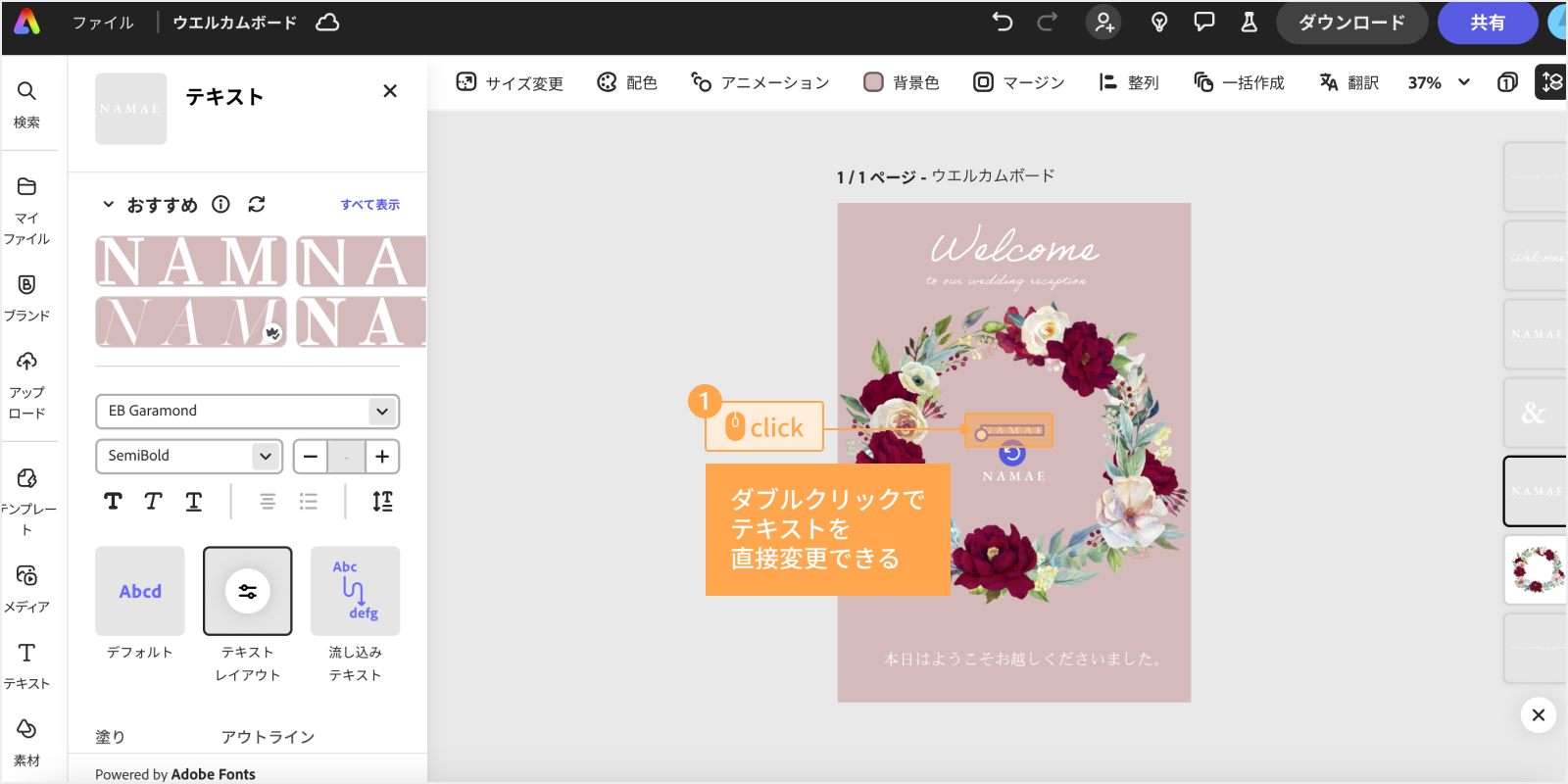Click the サイズ変更 toolbar item
Image resolution: width=1568 pixels, height=784 pixels.
(510, 83)
